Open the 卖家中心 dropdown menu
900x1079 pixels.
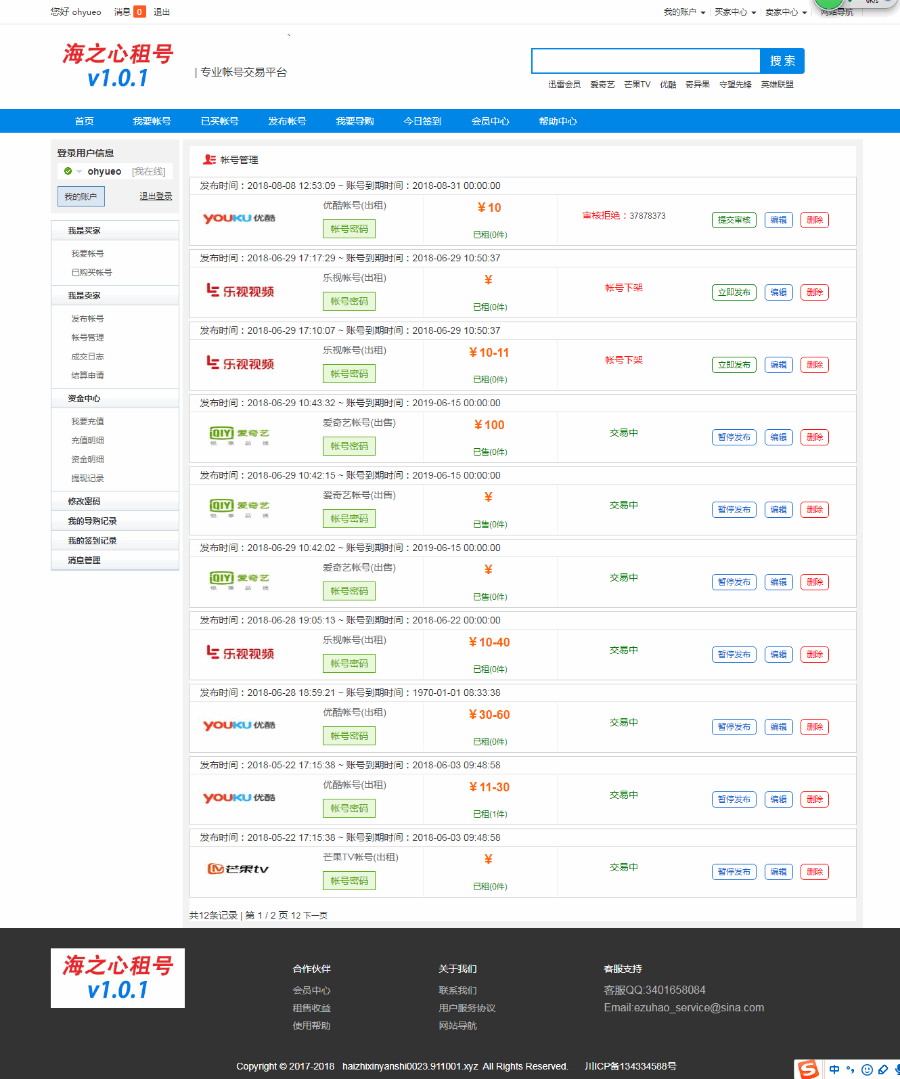(786, 12)
